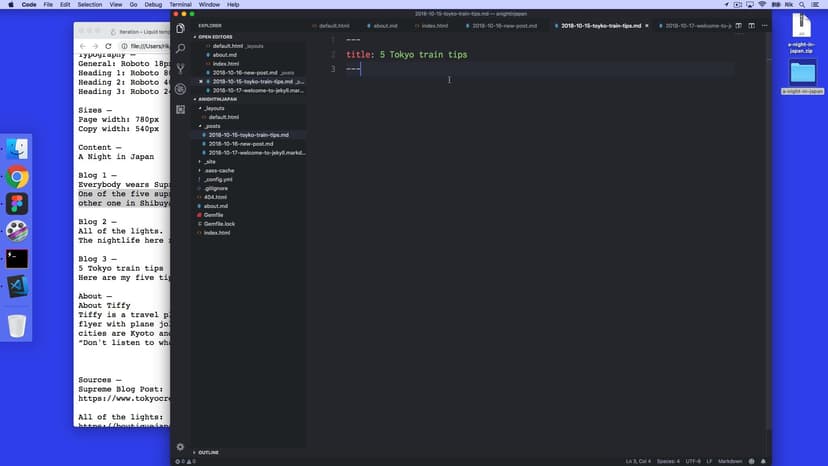
Task: Open the Debug view in activity bar
Action: click(x=180, y=89)
